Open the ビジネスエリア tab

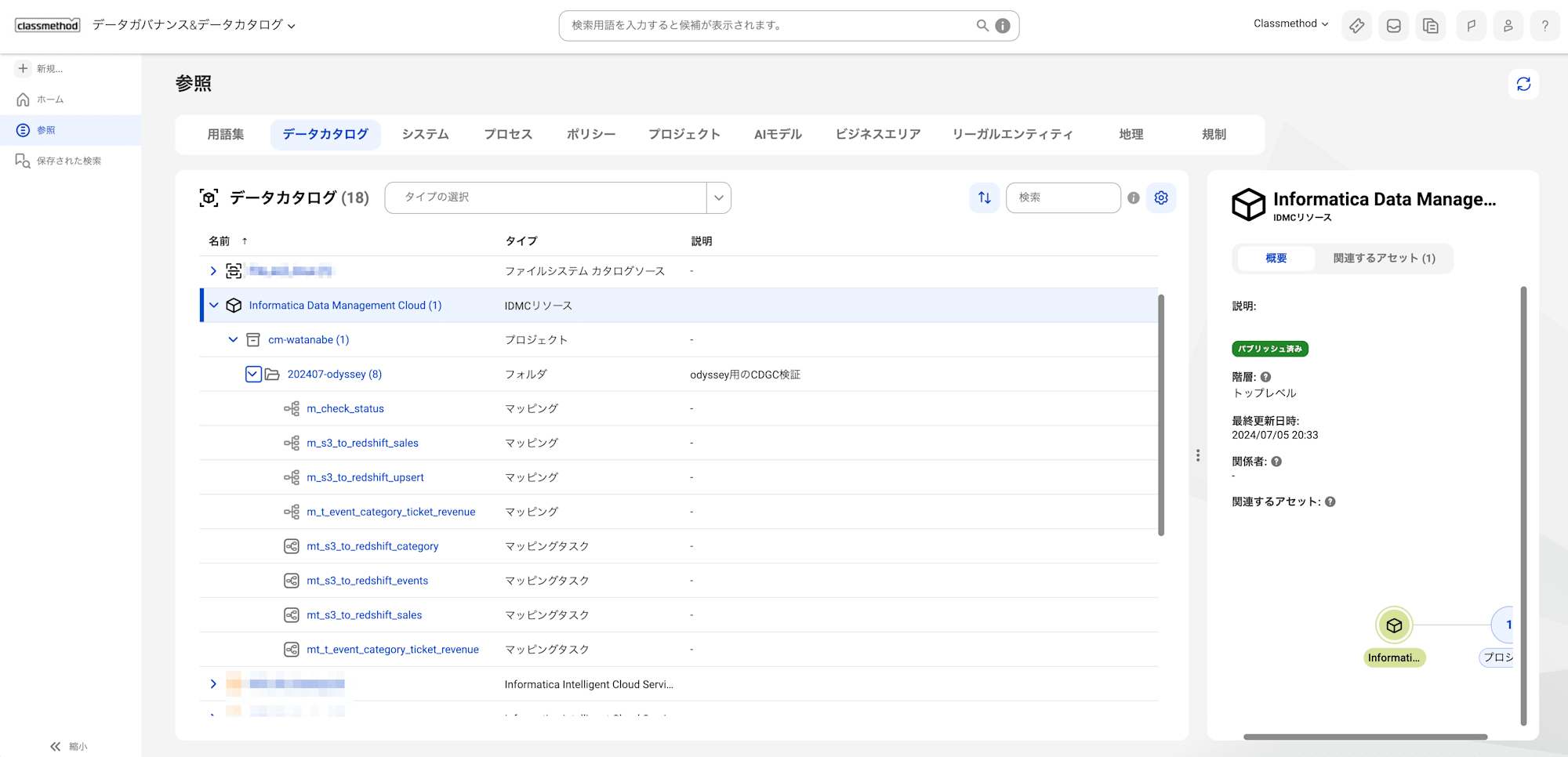(x=878, y=135)
